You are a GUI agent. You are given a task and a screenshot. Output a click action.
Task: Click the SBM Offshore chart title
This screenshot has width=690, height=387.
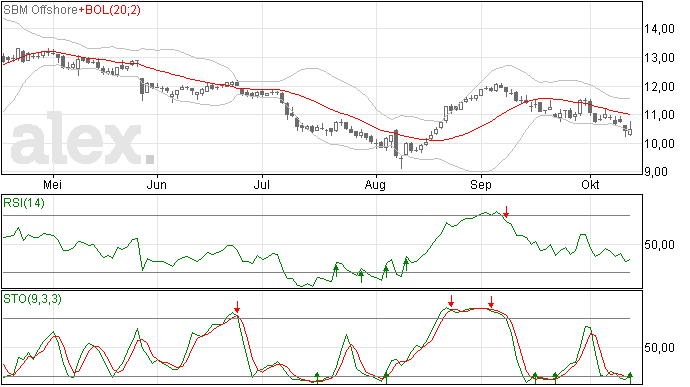click(x=40, y=10)
